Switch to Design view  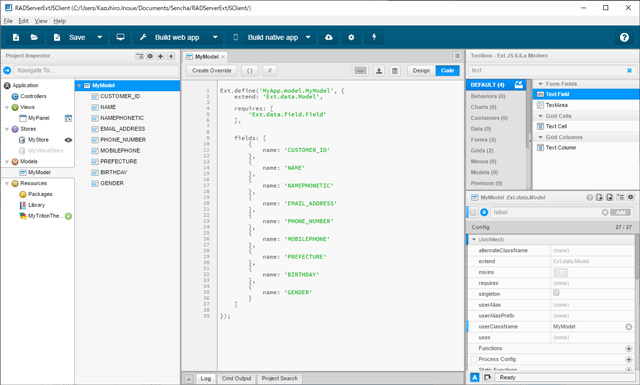pos(421,71)
